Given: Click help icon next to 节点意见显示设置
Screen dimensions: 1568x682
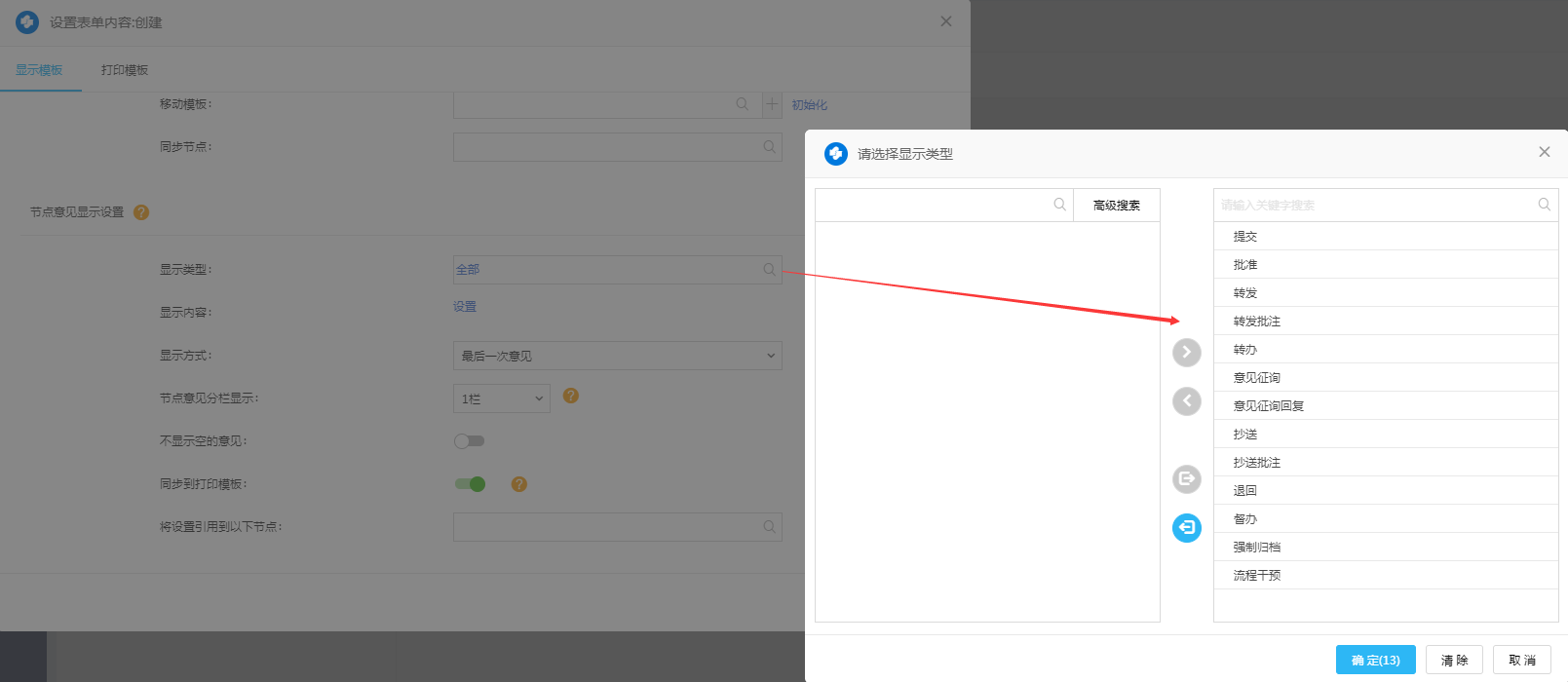Looking at the screenshot, I should (141, 212).
